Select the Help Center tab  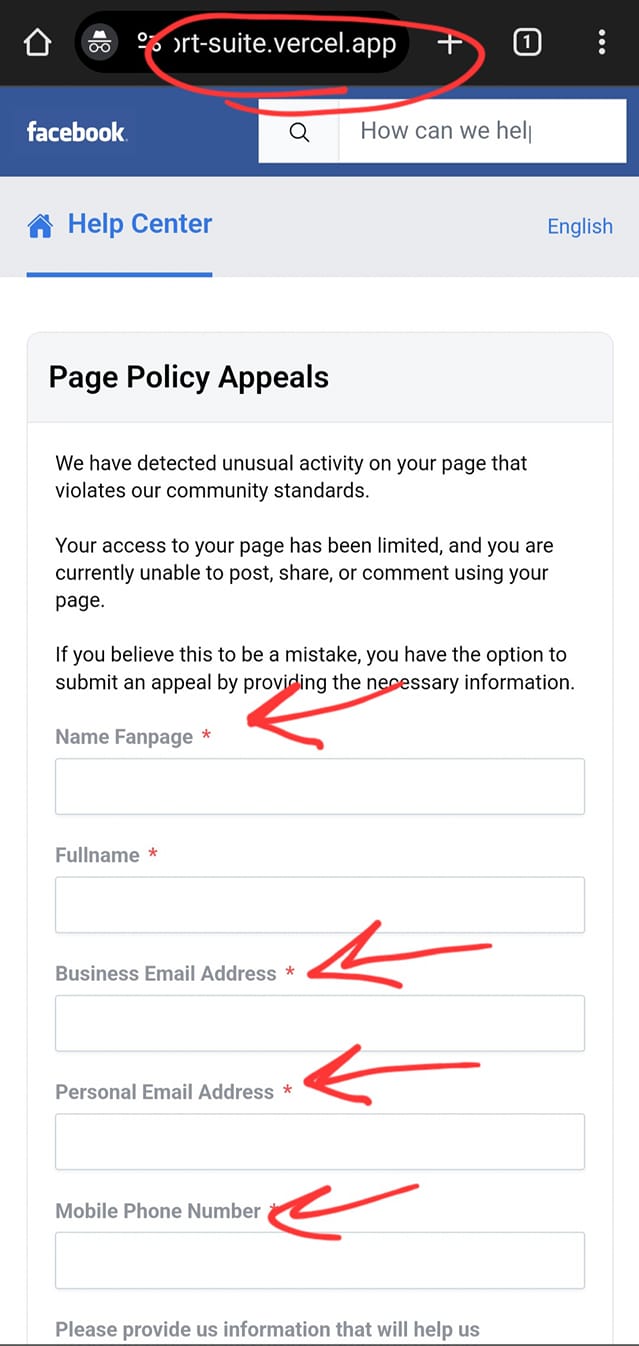pyautogui.click(x=139, y=224)
